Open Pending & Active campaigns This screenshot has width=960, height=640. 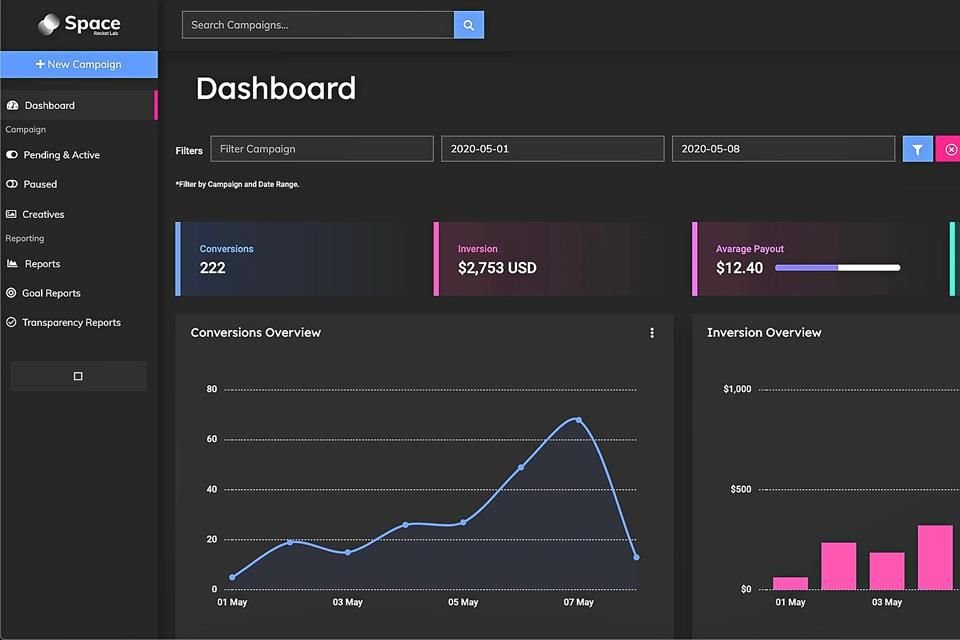61,155
